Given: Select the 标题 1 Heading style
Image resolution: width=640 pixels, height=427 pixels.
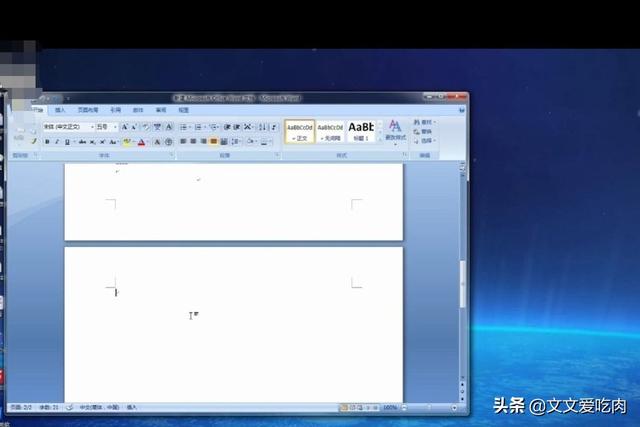Looking at the screenshot, I should pos(361,131).
